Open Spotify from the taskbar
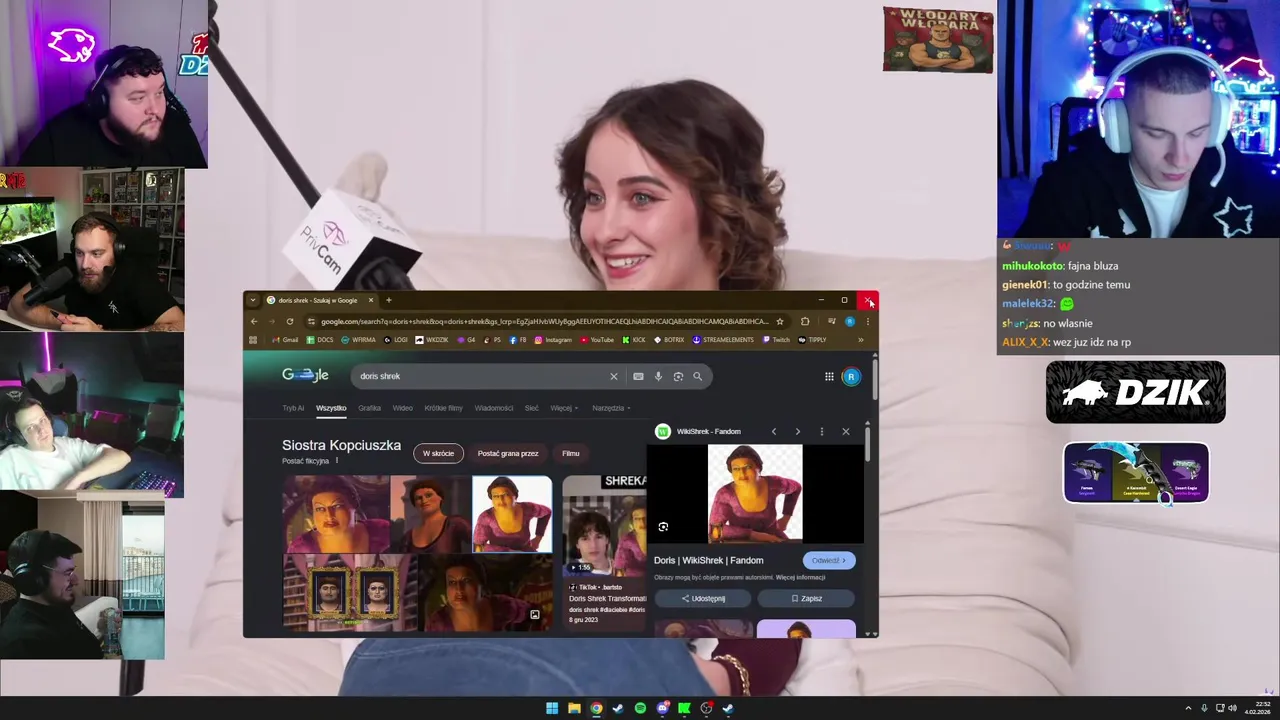The image size is (1280, 720). click(x=640, y=708)
